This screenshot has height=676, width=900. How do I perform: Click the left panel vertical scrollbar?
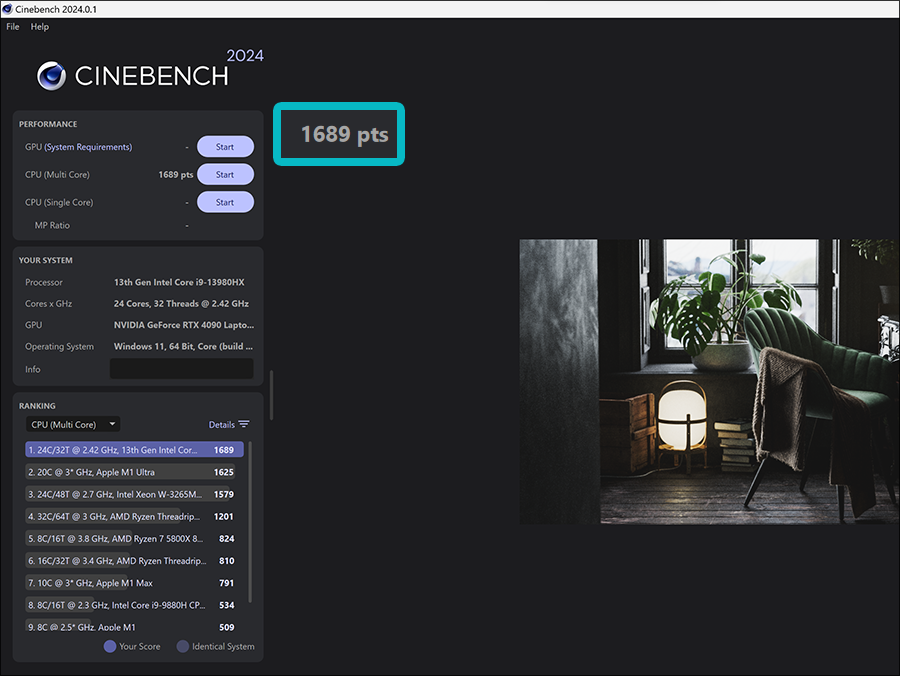click(271, 395)
